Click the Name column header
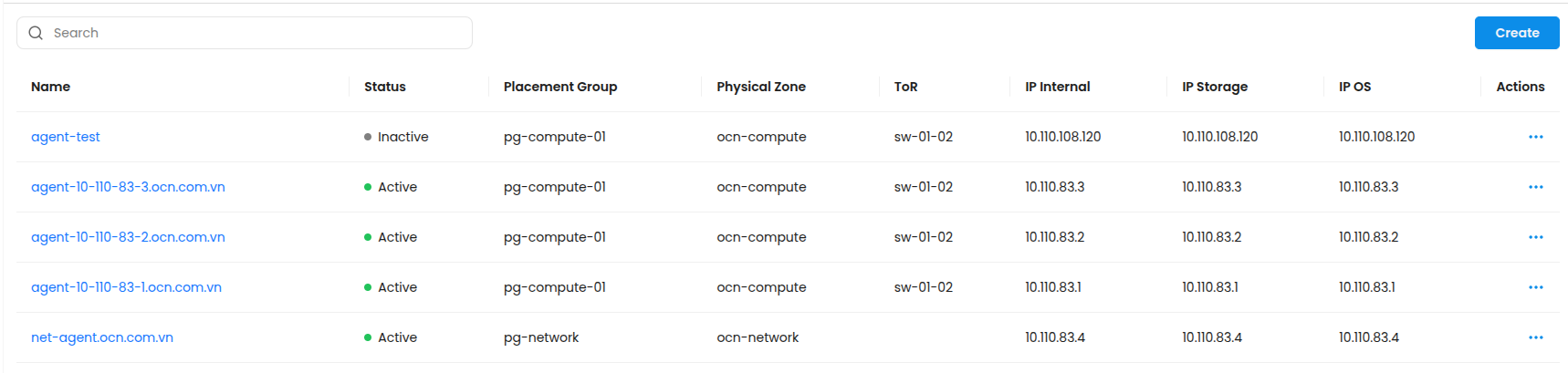 (x=51, y=87)
